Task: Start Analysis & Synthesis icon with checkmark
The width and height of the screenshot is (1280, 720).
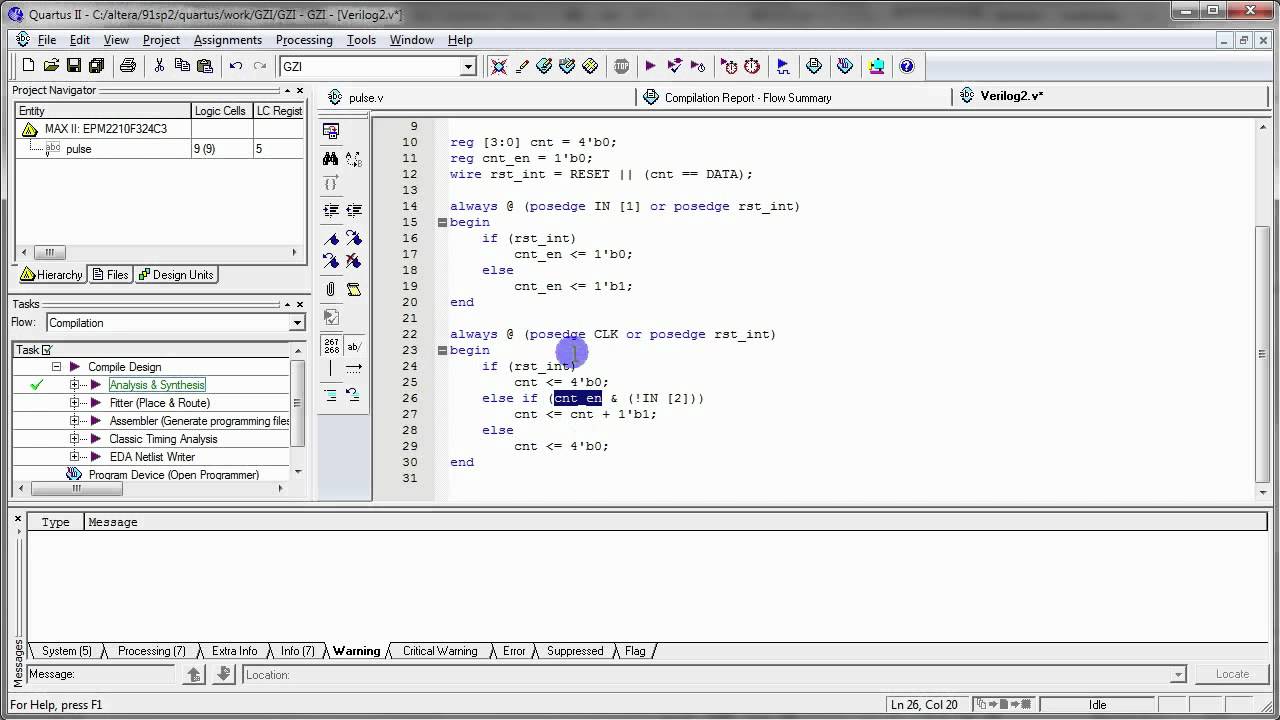Action: tap(675, 66)
